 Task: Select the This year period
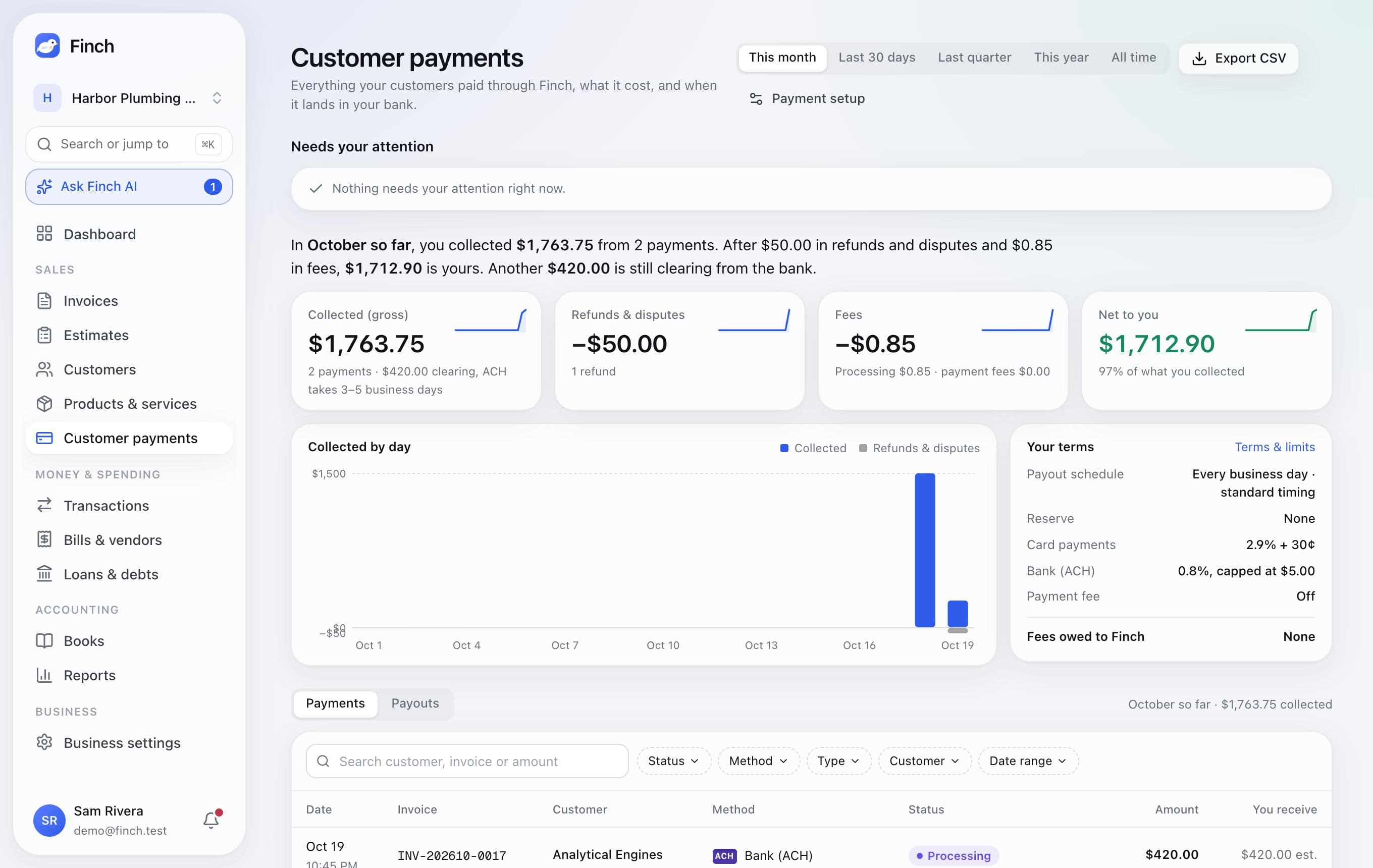click(1061, 58)
